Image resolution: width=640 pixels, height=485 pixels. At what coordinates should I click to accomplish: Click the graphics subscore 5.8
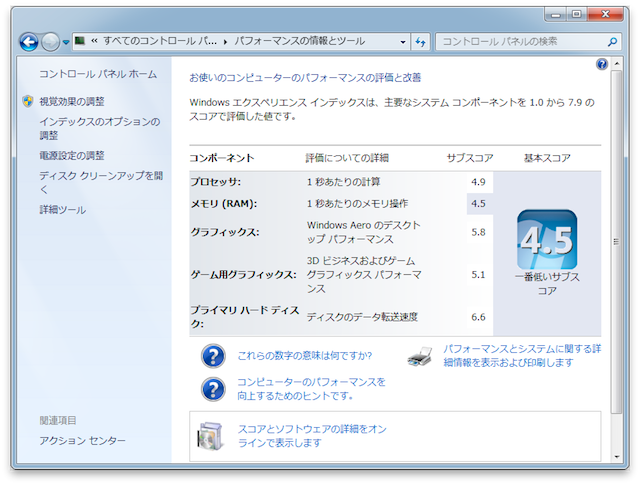click(x=478, y=232)
